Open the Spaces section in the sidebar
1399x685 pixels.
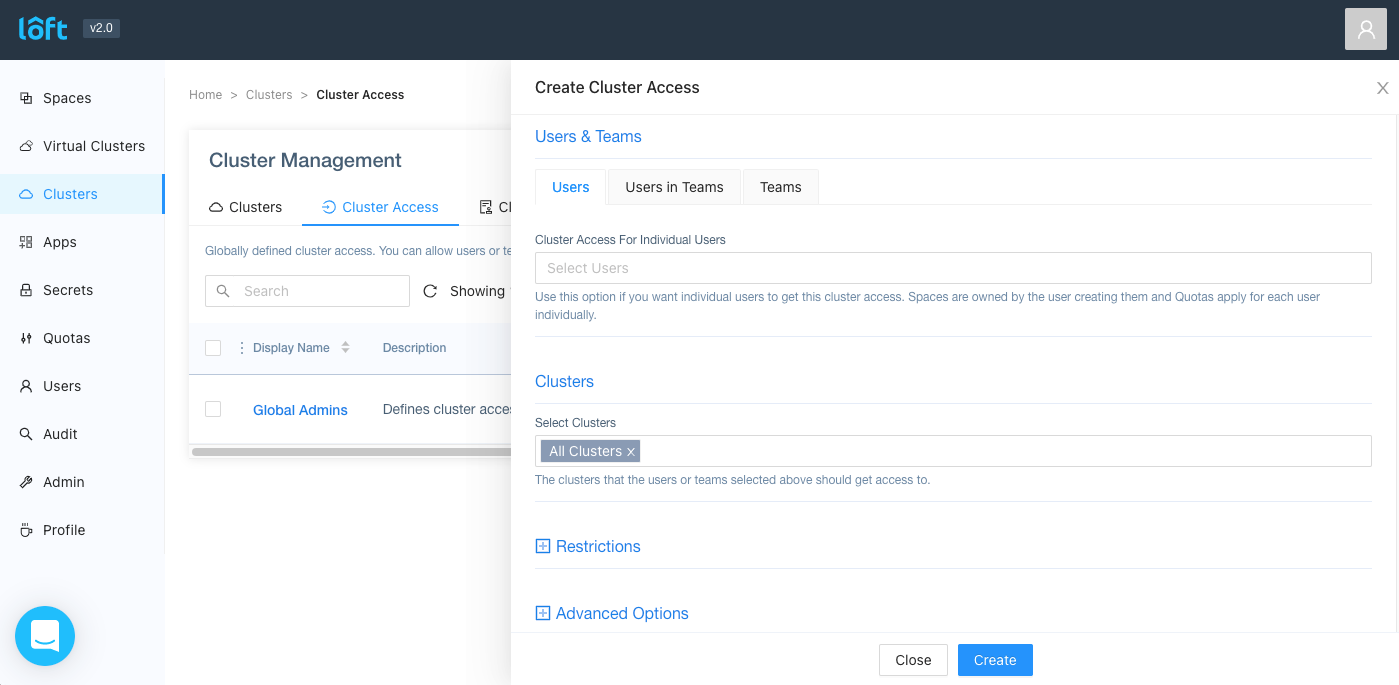click(67, 98)
